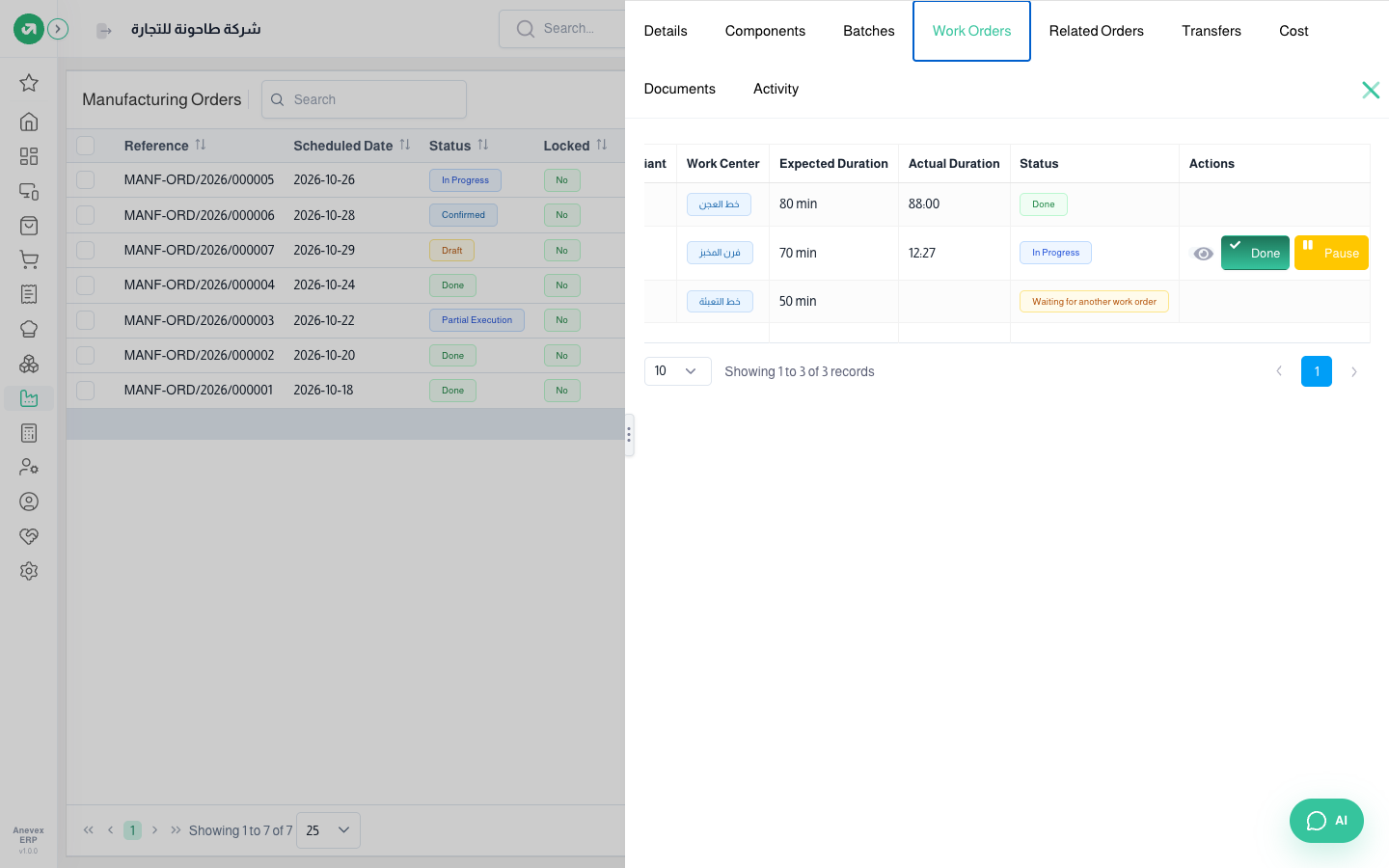This screenshot has height=868, width=1389.
Task: Click the green Anevex logo
Action: tap(29, 29)
